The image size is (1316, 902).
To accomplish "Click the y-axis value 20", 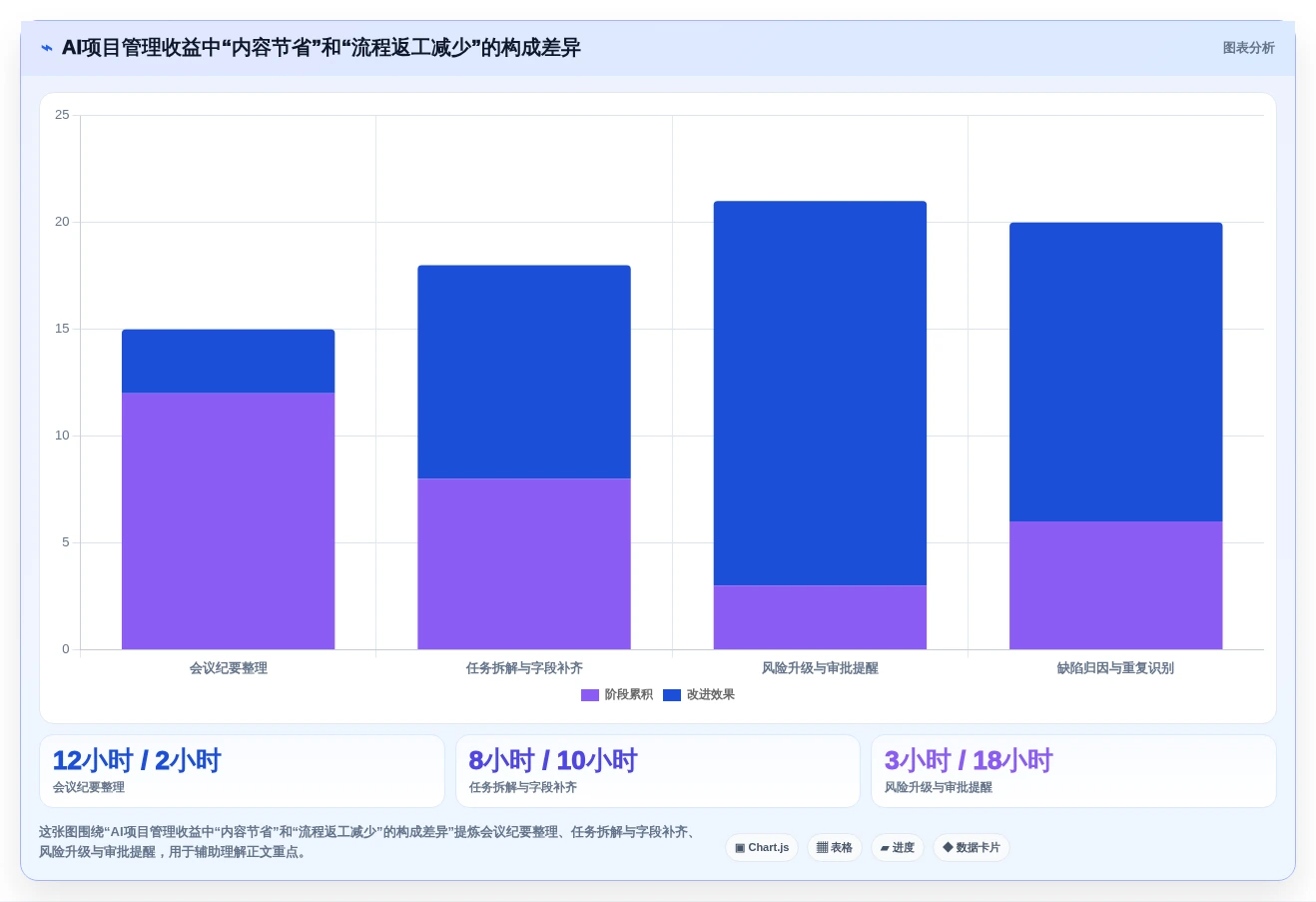I will point(62,222).
